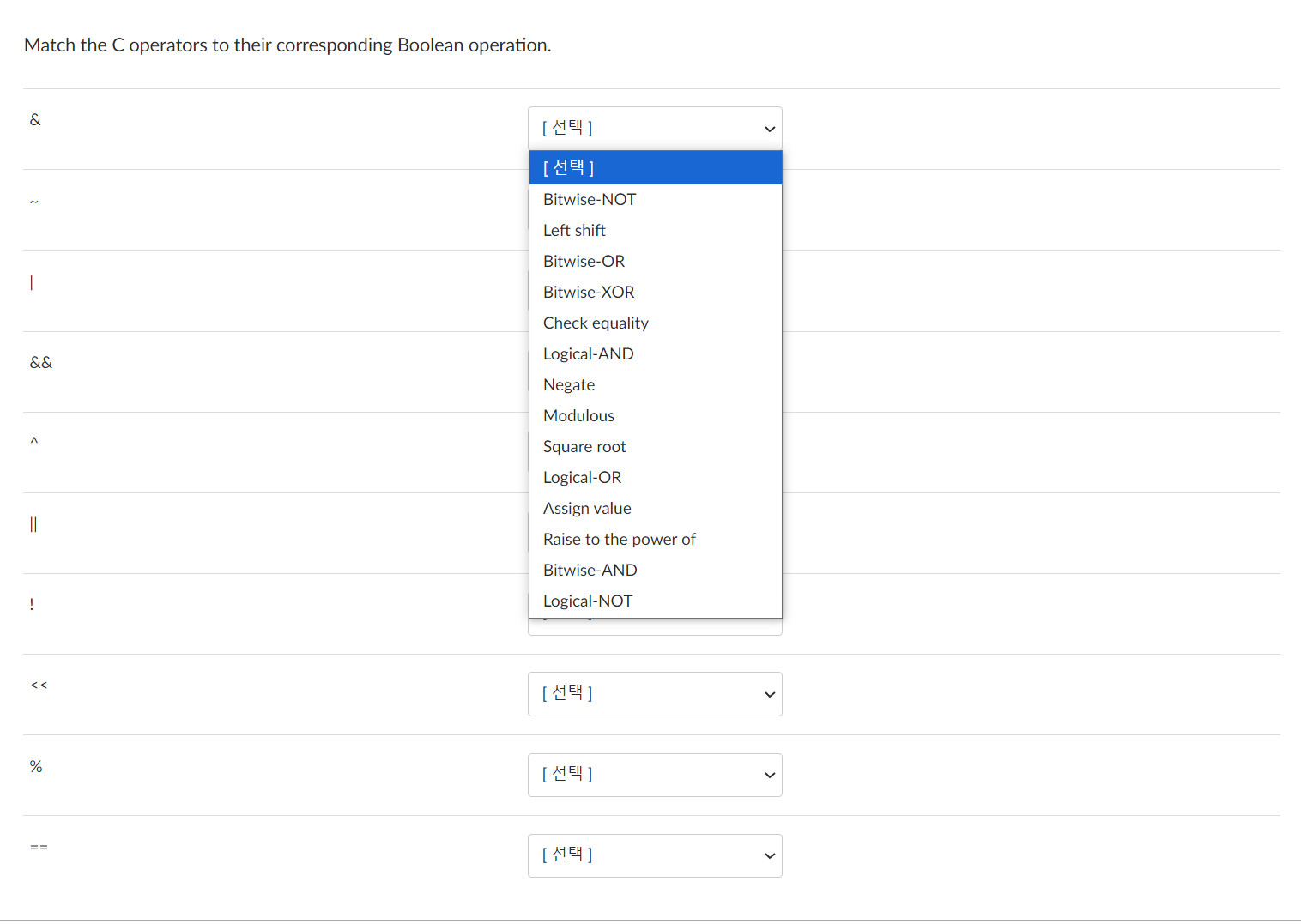Open the dropdown for the % operator
Viewport: 1301px width, 924px height.
(x=655, y=775)
